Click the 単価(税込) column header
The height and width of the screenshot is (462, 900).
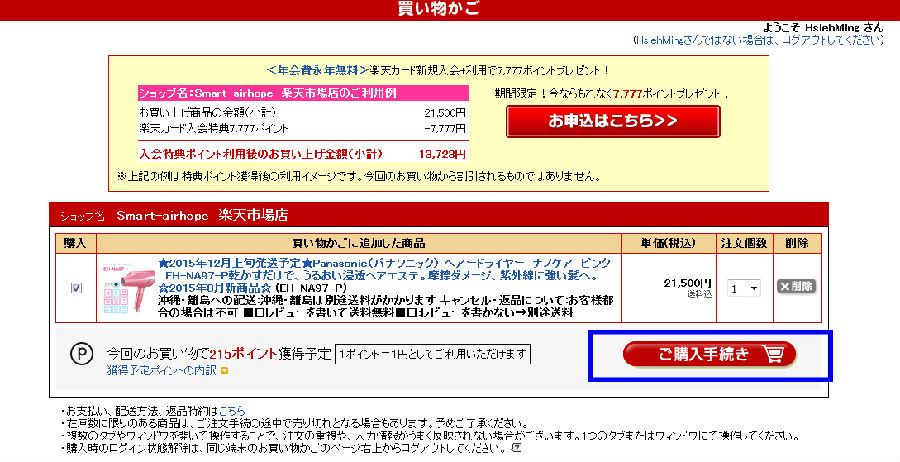tap(669, 243)
